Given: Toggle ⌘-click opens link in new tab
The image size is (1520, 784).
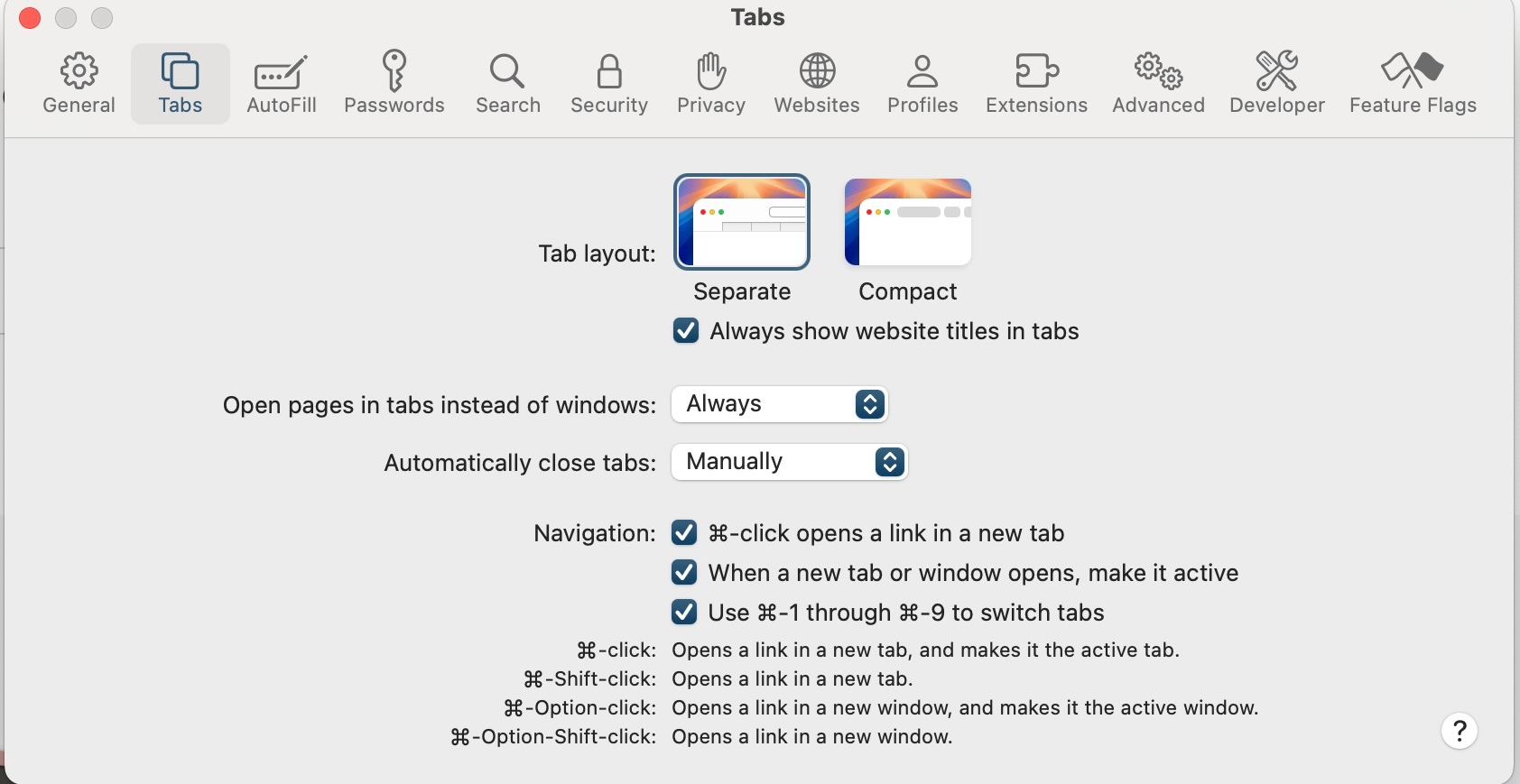Looking at the screenshot, I should 684,533.
